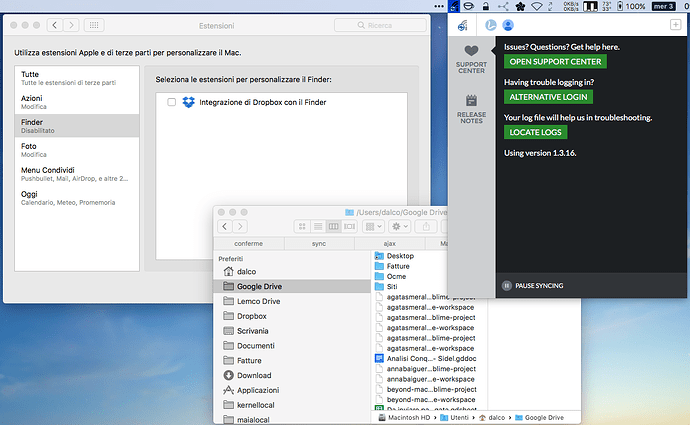690x425 pixels.
Task: Click Finder share toolbar button
Action: pos(426,226)
